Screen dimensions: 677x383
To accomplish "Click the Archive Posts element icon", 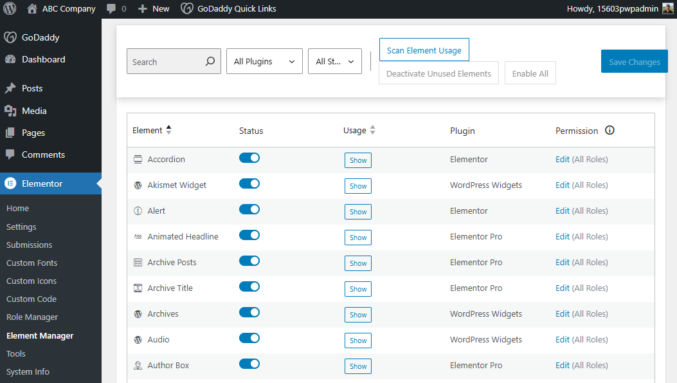I will [138, 262].
